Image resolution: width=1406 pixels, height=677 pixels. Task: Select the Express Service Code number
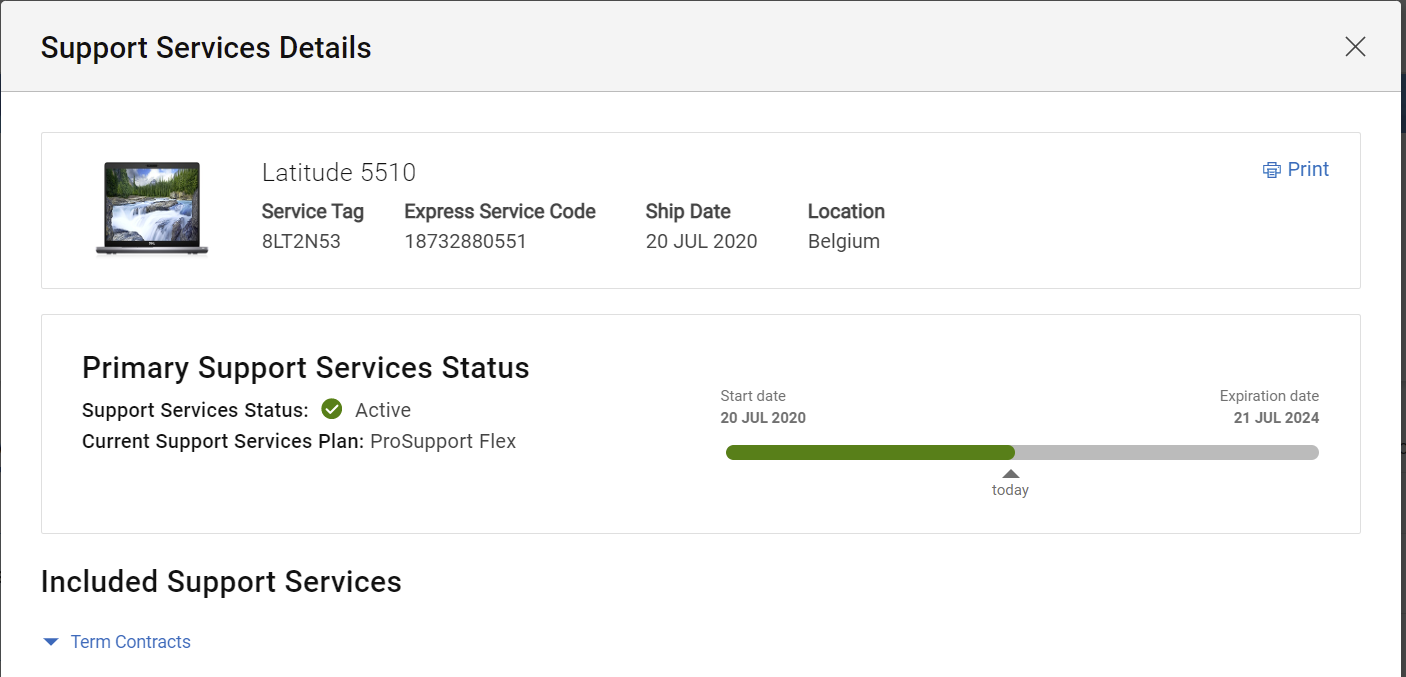(465, 241)
